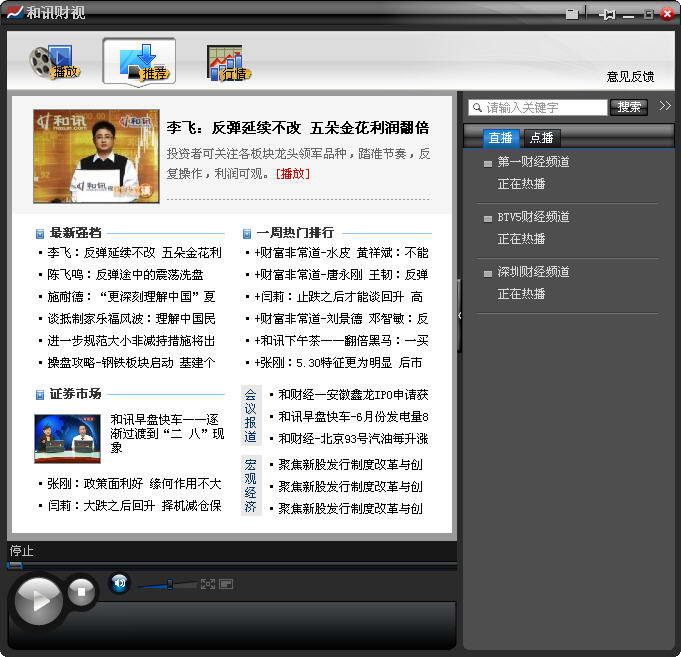Click 正在热播 under BTV5财经频道
The width and height of the screenshot is (681, 657).
point(521,239)
